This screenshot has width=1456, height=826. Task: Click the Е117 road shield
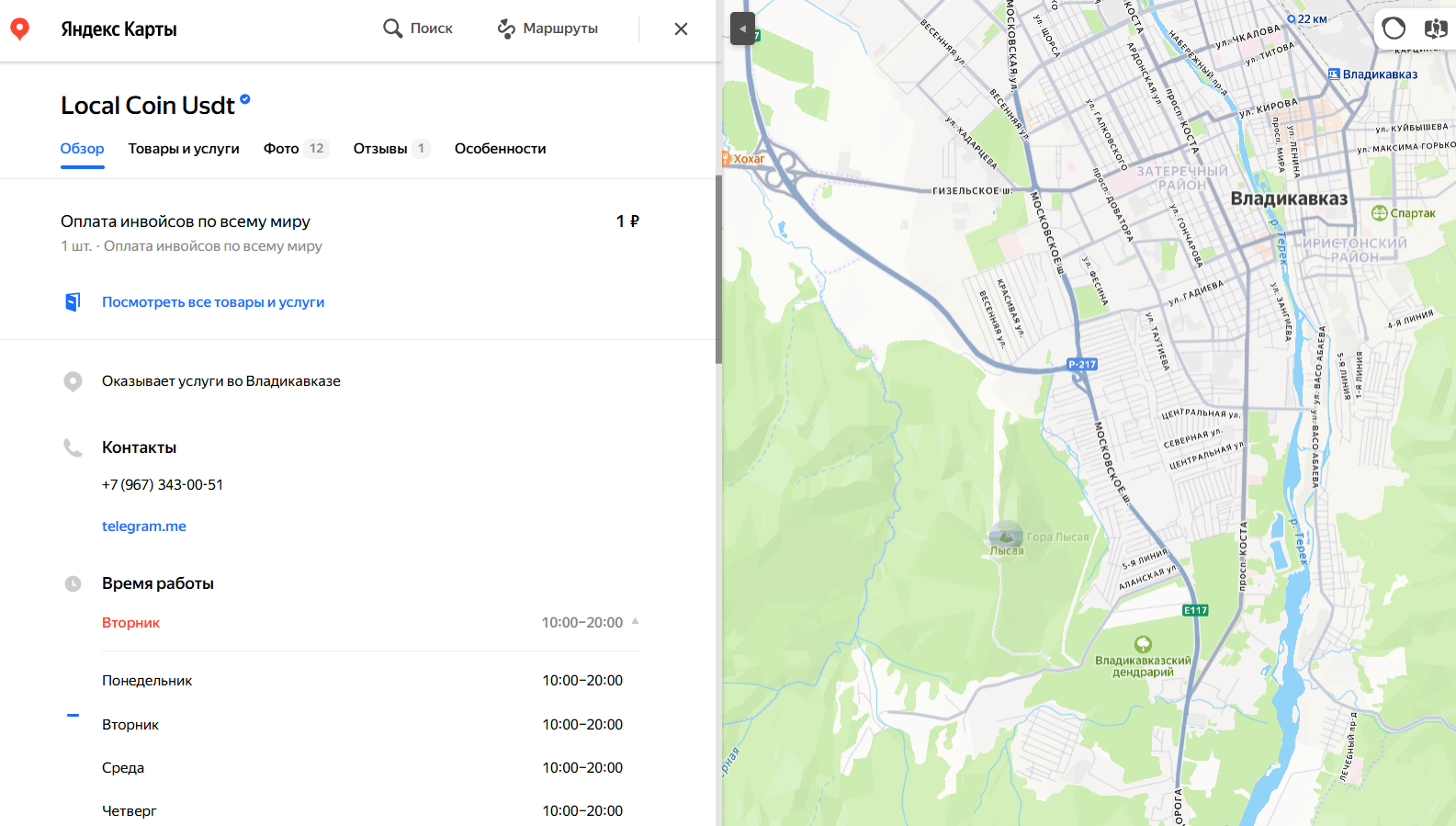[x=1195, y=610]
